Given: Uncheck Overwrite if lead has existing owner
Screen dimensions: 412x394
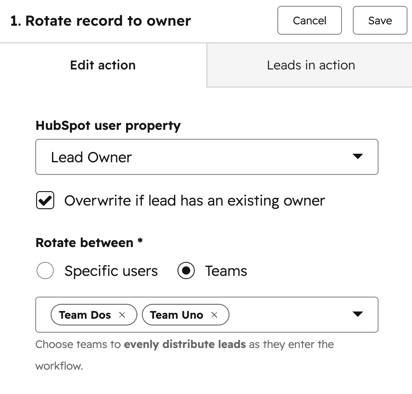Looking at the screenshot, I should (x=45, y=200).
